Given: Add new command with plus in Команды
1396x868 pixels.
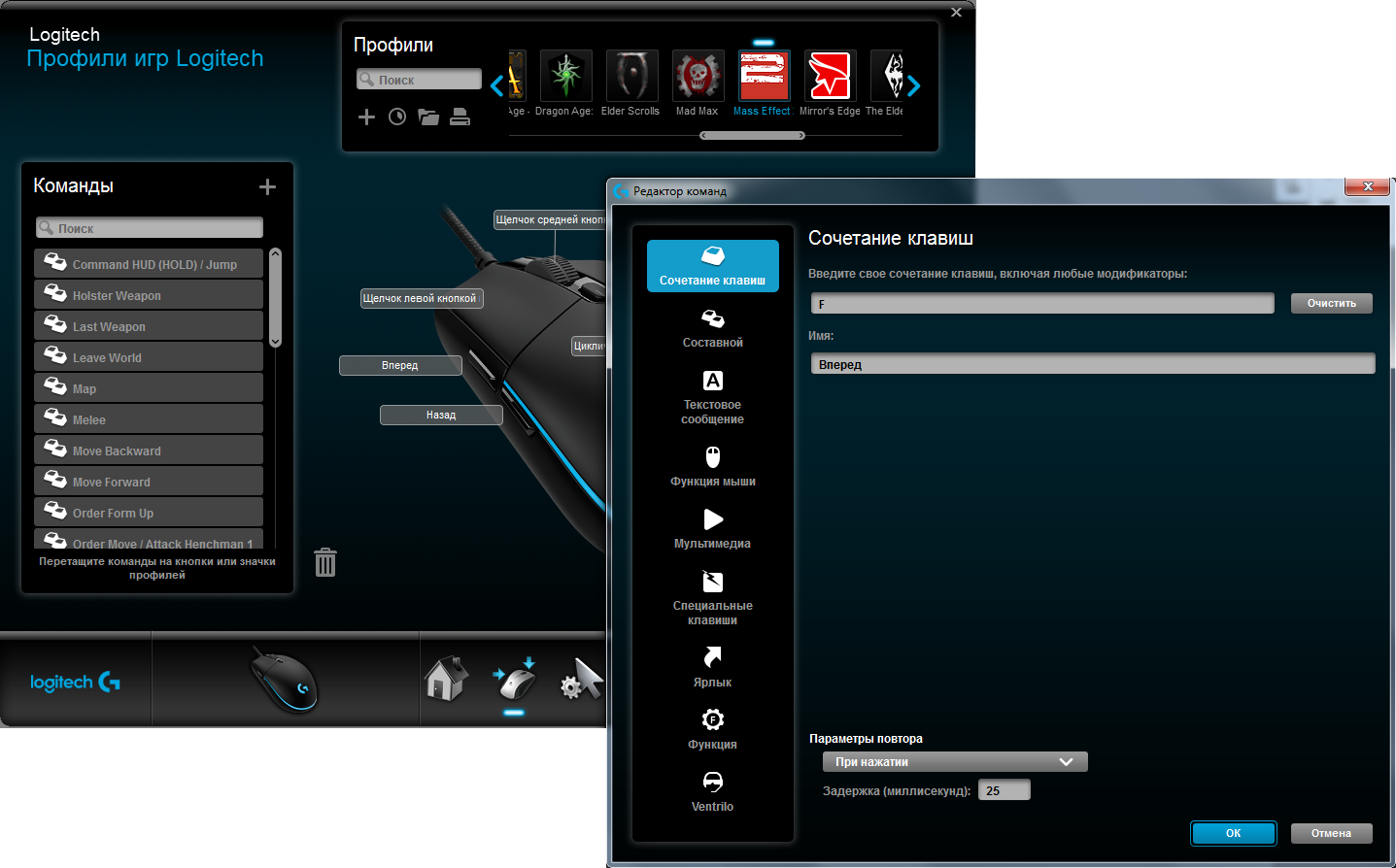Looking at the screenshot, I should pos(268,187).
